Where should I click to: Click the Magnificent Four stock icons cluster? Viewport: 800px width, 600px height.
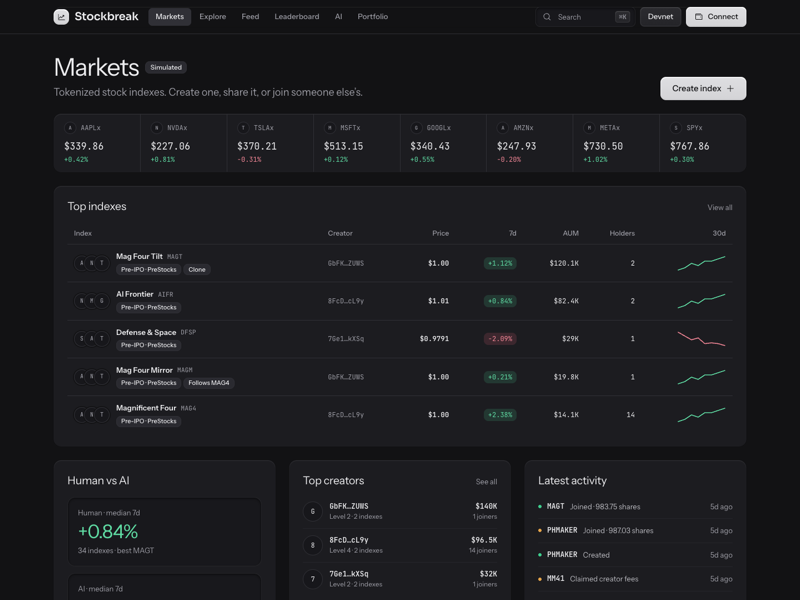91,415
